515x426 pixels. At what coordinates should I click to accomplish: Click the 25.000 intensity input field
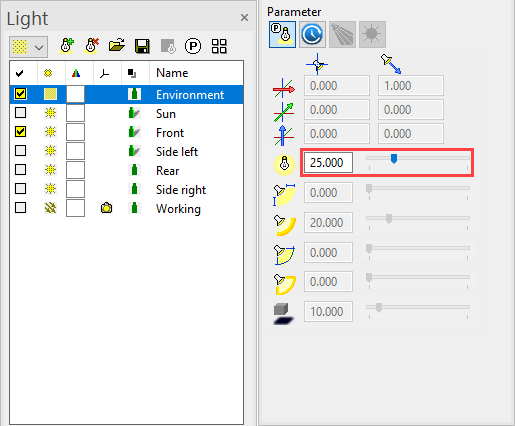pyautogui.click(x=328, y=163)
